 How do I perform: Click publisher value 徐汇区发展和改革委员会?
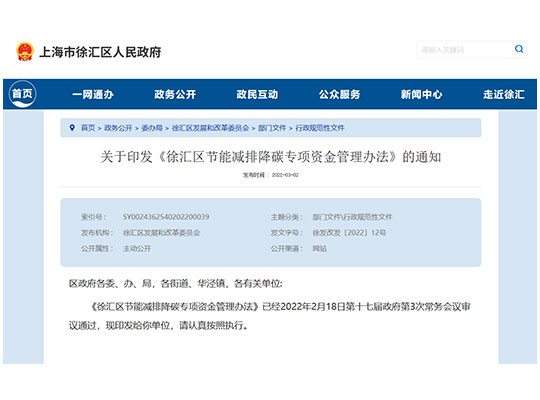click(x=162, y=233)
